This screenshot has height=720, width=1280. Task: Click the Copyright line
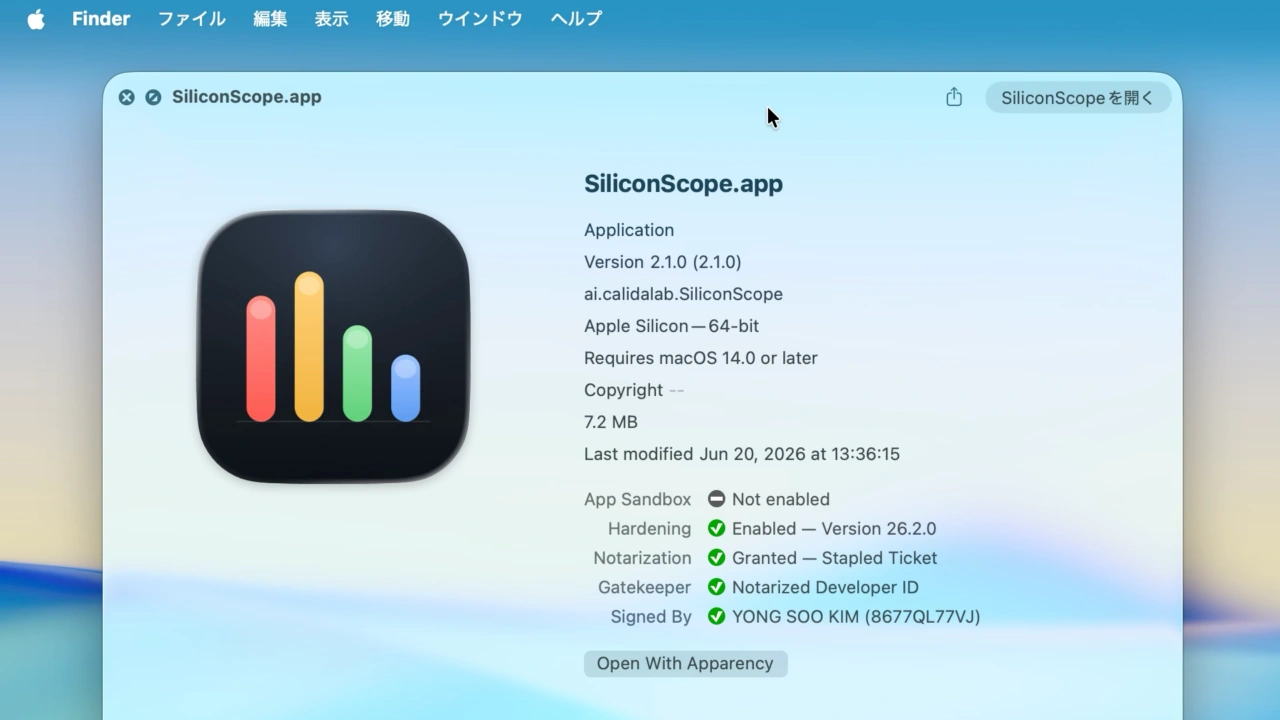click(x=634, y=390)
